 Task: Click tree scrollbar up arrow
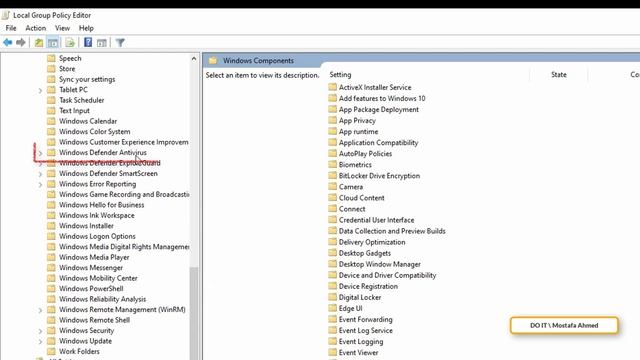pyautogui.click(x=194, y=59)
